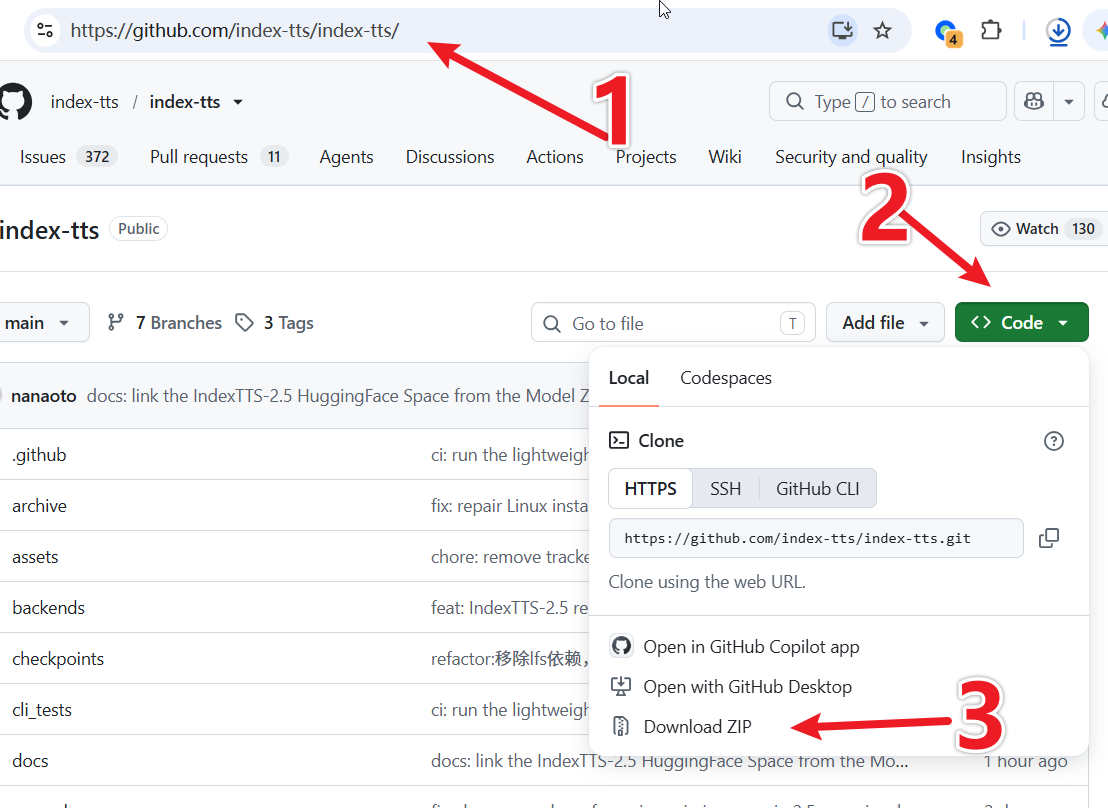Open the Insights tab
1108x808 pixels.
(x=991, y=156)
